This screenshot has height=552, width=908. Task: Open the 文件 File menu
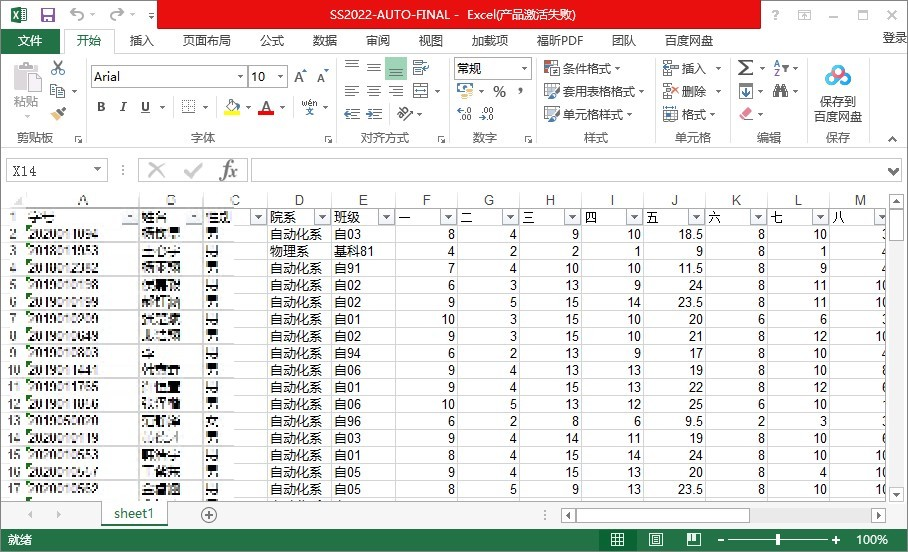pyautogui.click(x=30, y=41)
